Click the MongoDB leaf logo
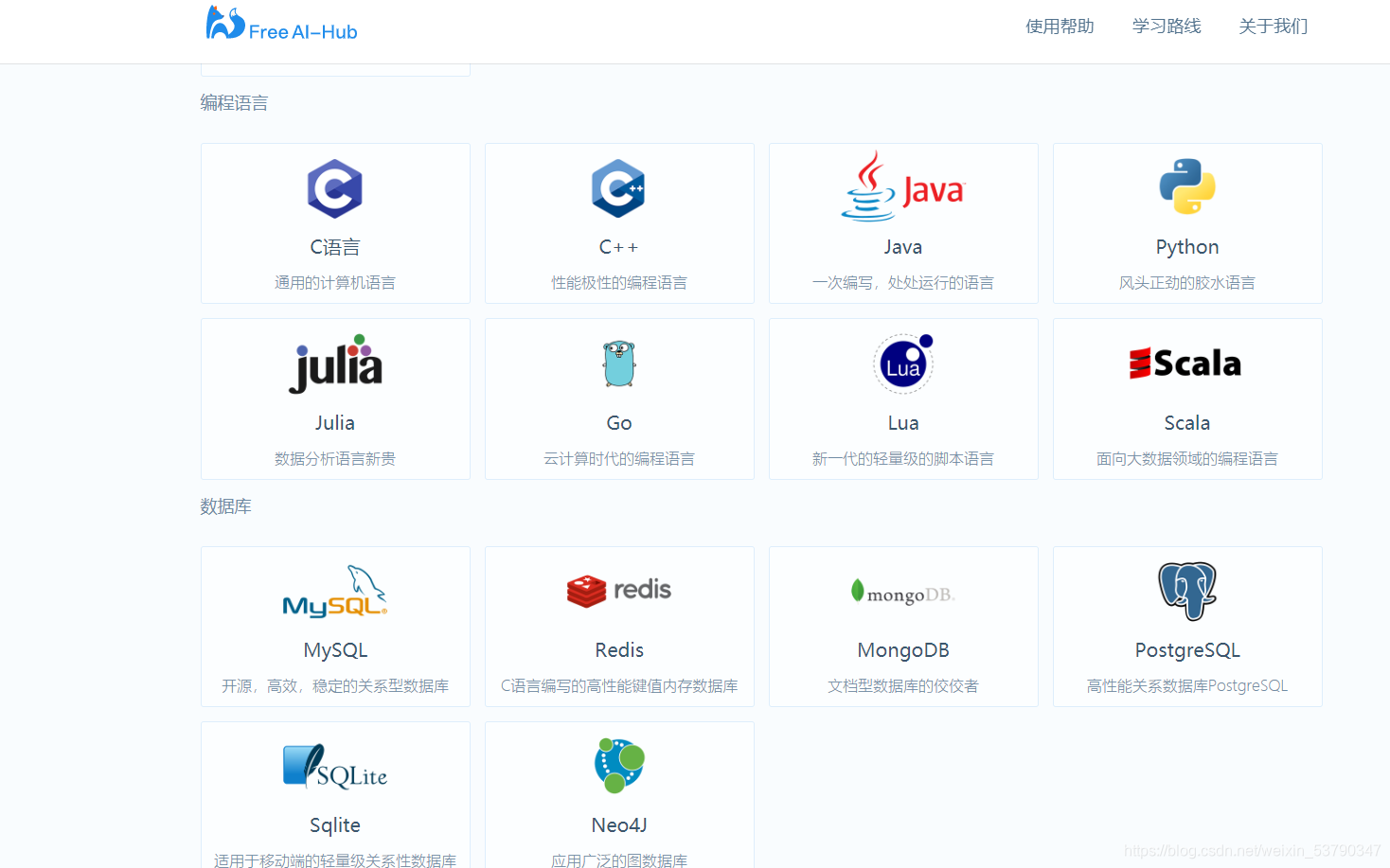1390x868 pixels. pyautogui.click(x=902, y=591)
